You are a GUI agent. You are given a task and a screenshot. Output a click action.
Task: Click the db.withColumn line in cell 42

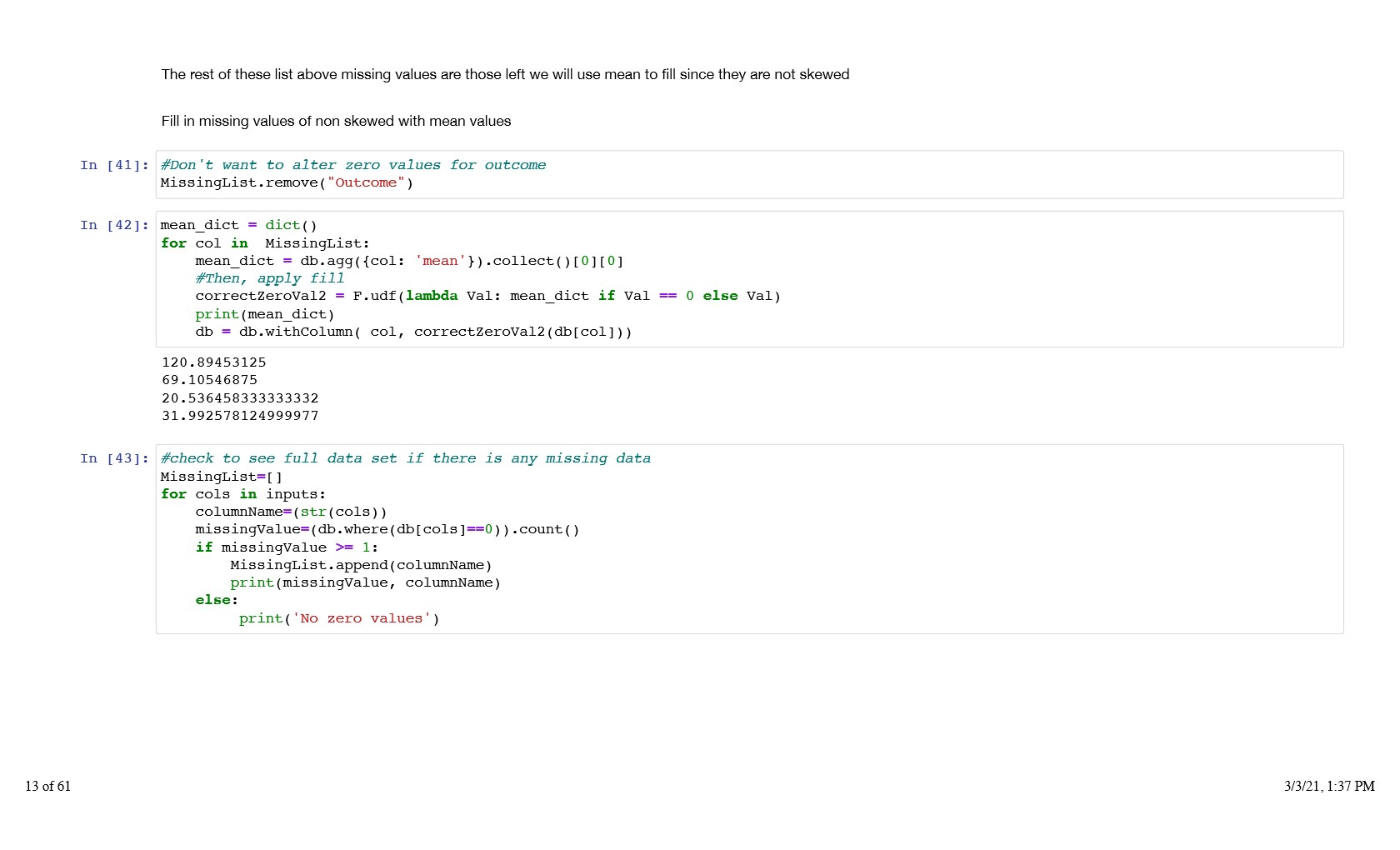[x=413, y=332]
